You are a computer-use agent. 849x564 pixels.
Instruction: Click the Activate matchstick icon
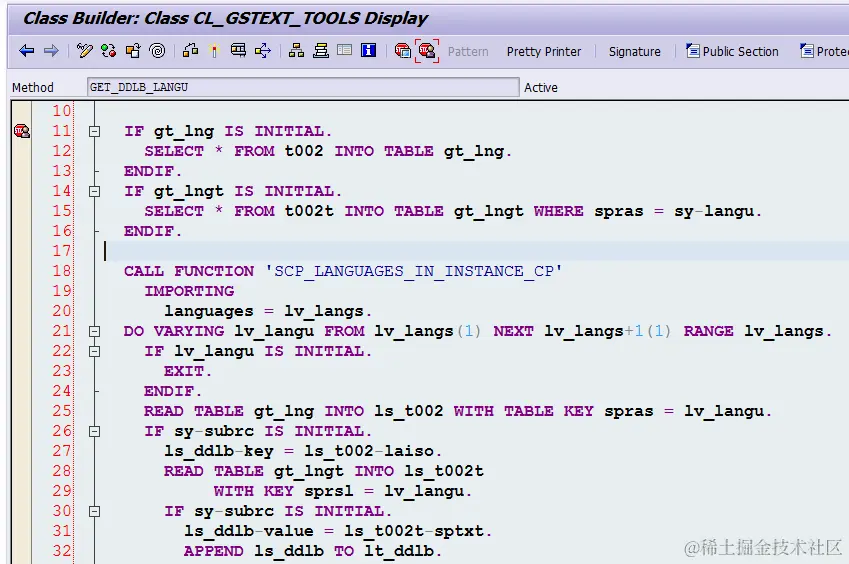(x=214, y=51)
